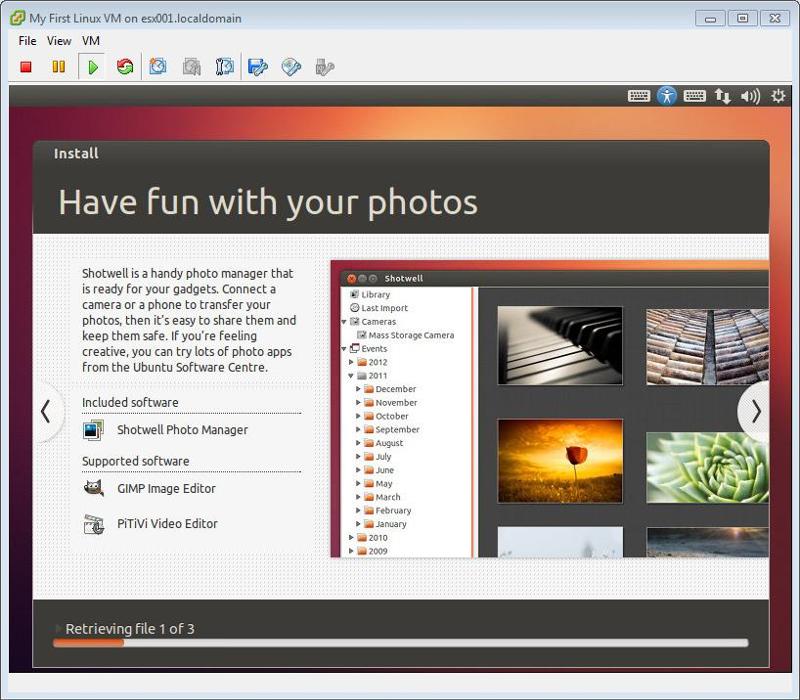
Task: Expand the January folder arrow
Action: [x=358, y=524]
